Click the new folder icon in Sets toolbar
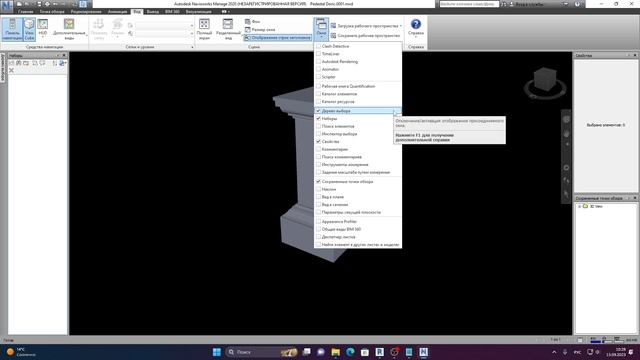The image size is (640, 360). [26, 63]
